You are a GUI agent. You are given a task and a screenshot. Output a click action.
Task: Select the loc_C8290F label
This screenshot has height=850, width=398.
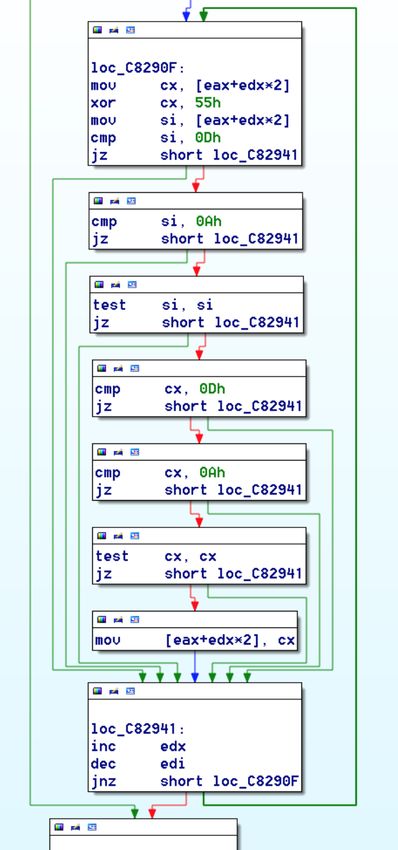pos(138,68)
